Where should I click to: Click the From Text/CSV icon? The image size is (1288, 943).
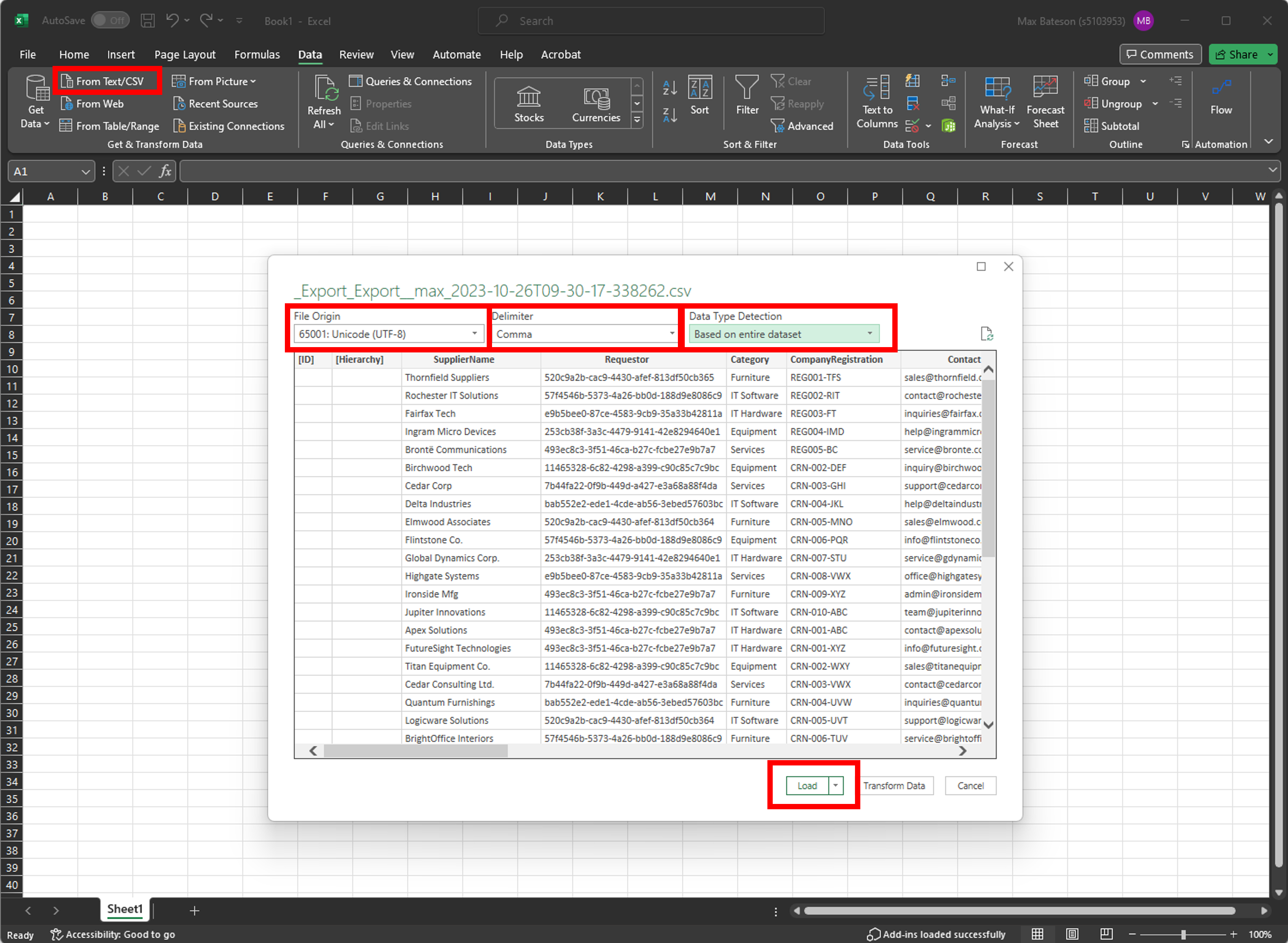coord(67,81)
